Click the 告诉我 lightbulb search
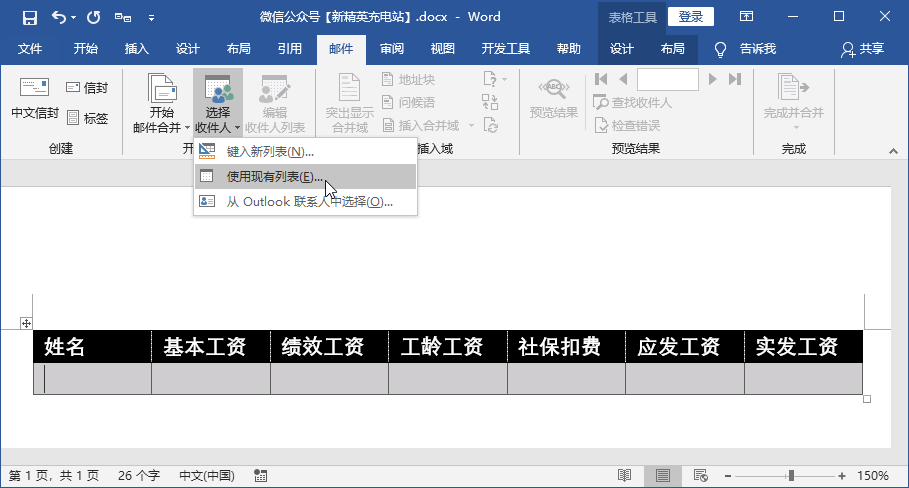 click(x=745, y=49)
